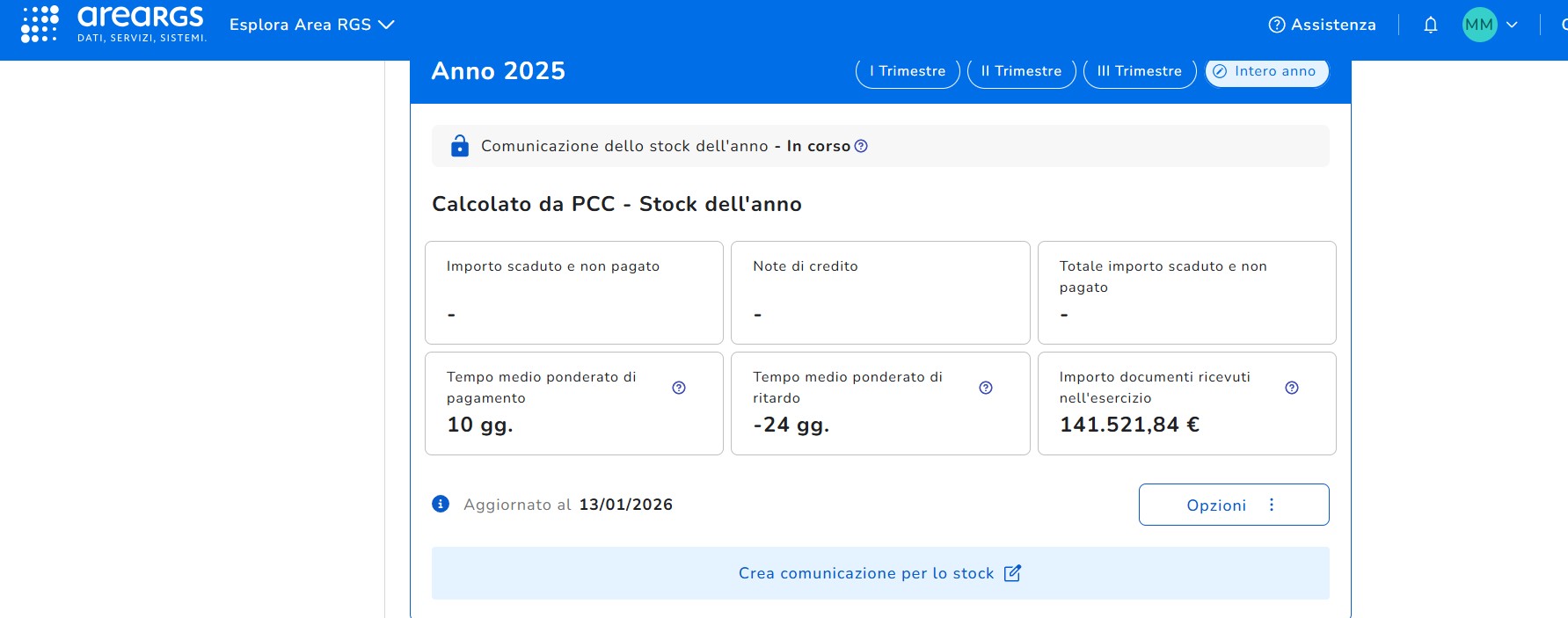
Task: Open the Assistenza help link
Action: pos(1322,25)
